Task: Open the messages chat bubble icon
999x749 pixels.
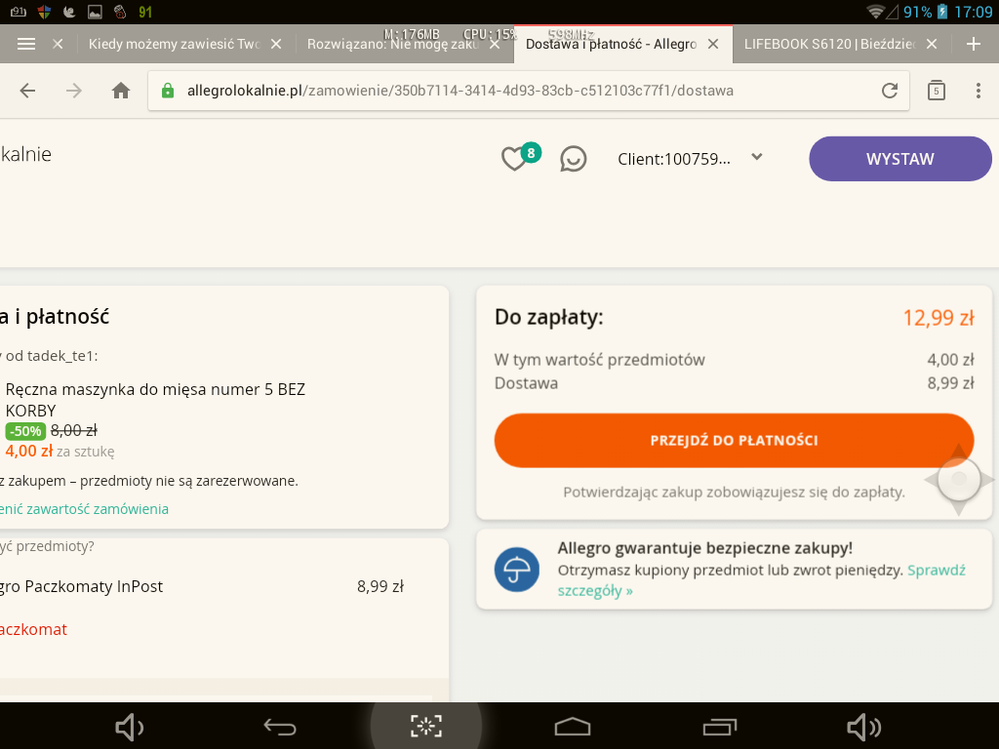Action: (x=573, y=159)
